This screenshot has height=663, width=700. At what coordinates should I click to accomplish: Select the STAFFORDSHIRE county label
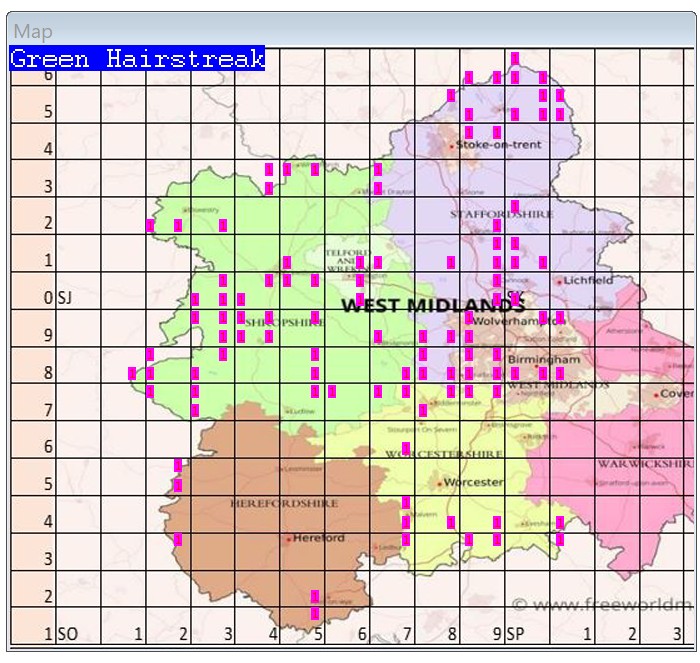pos(487,214)
